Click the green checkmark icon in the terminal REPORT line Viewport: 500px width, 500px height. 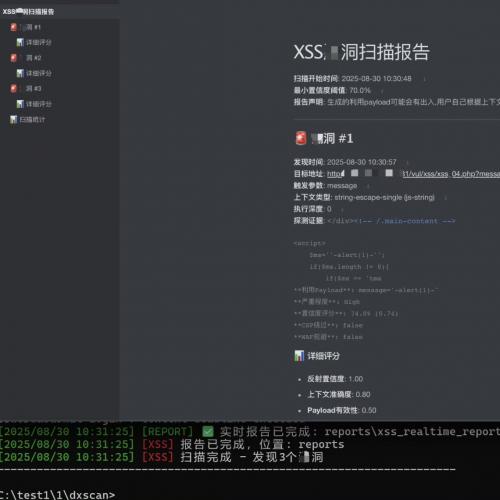click(x=208, y=432)
